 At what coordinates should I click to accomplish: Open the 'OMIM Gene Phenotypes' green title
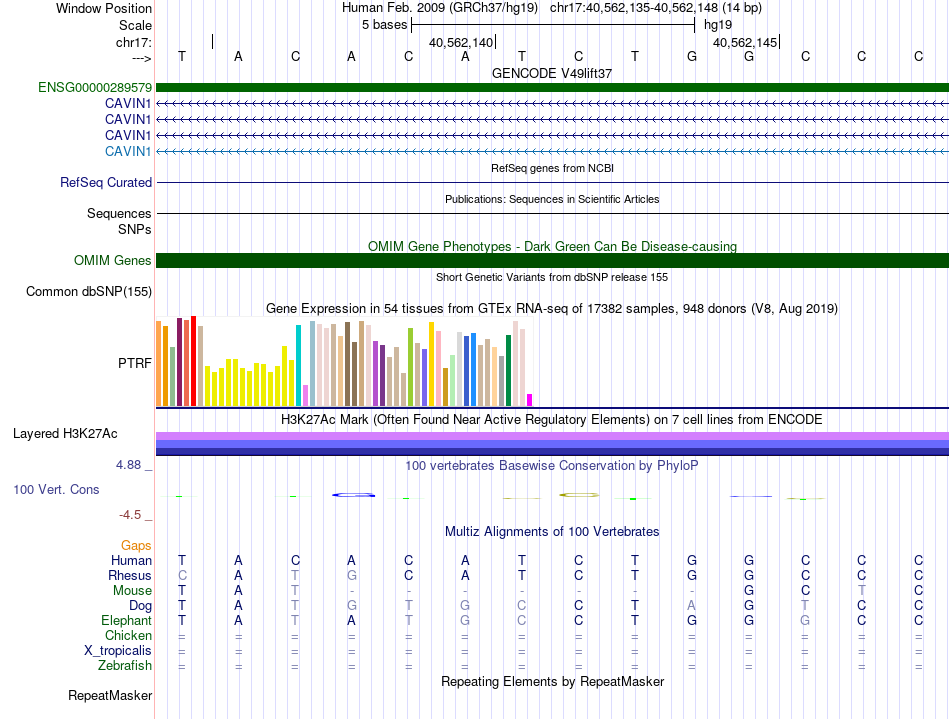point(552,247)
